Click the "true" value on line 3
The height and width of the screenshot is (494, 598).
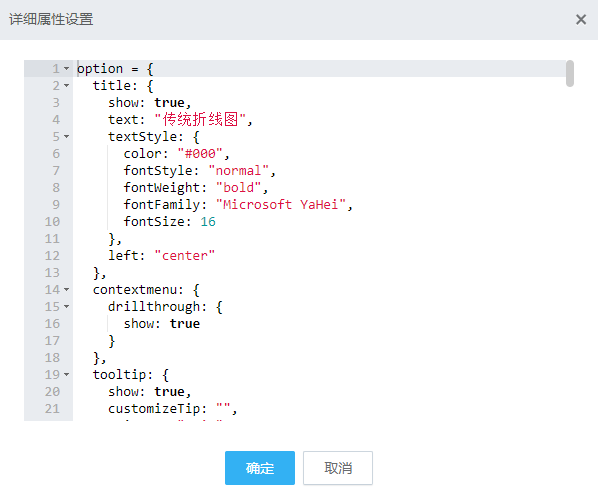(169, 103)
